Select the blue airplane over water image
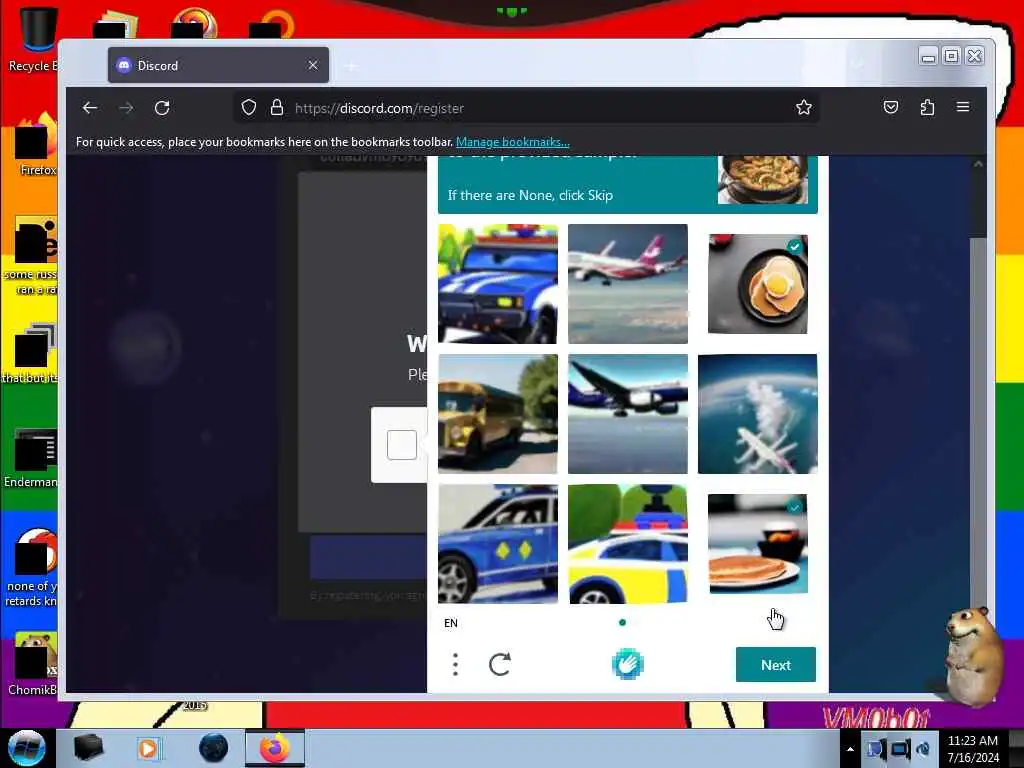This screenshot has height=768, width=1024. click(628, 413)
